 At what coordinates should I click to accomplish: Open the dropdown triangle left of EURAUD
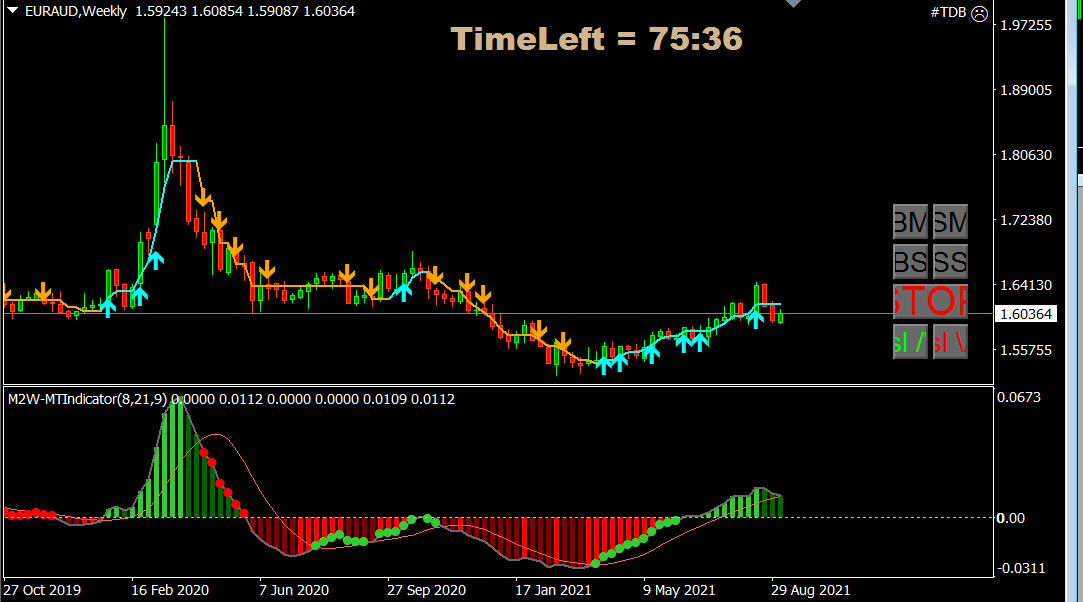tap(11, 11)
